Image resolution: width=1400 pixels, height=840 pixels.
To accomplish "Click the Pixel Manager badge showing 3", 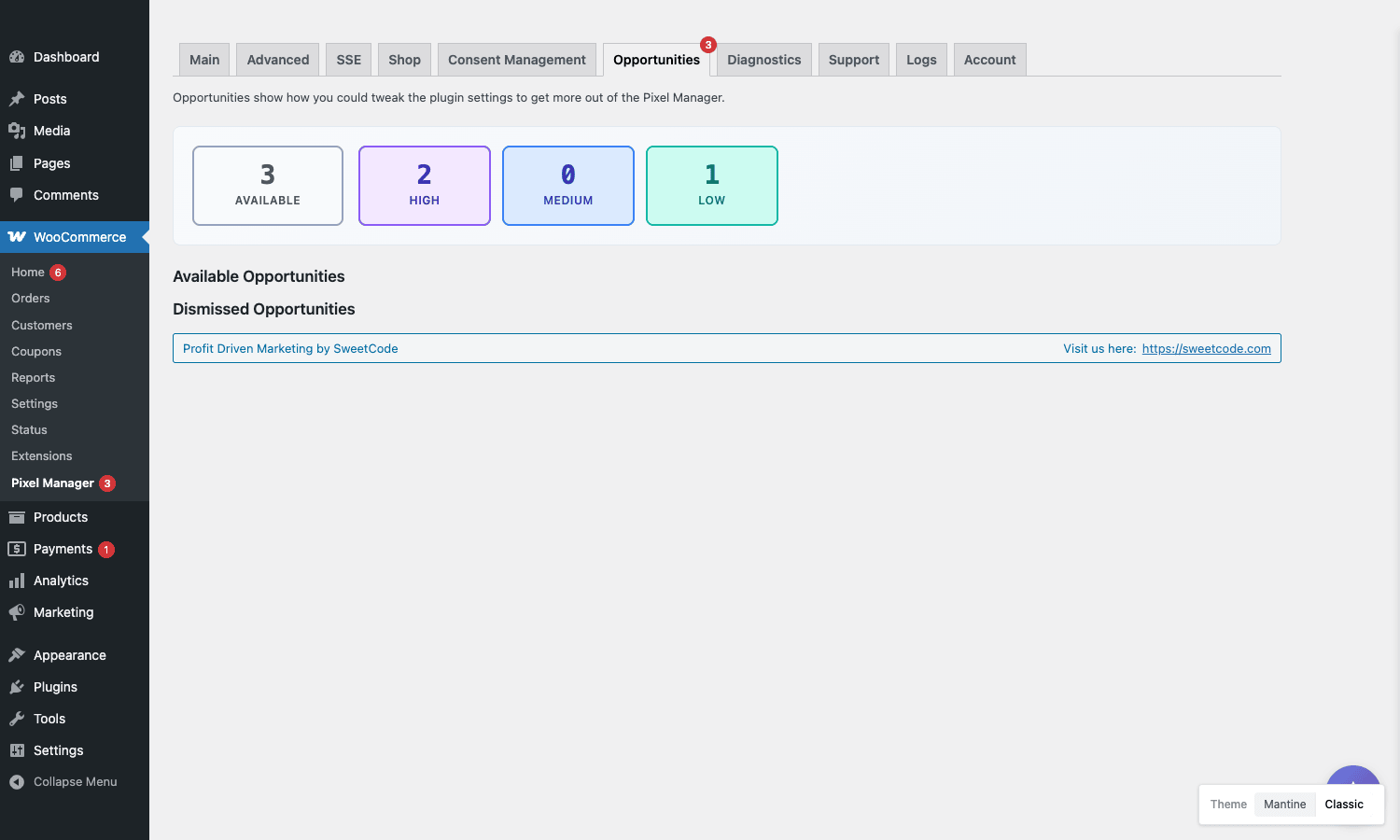I will [107, 483].
